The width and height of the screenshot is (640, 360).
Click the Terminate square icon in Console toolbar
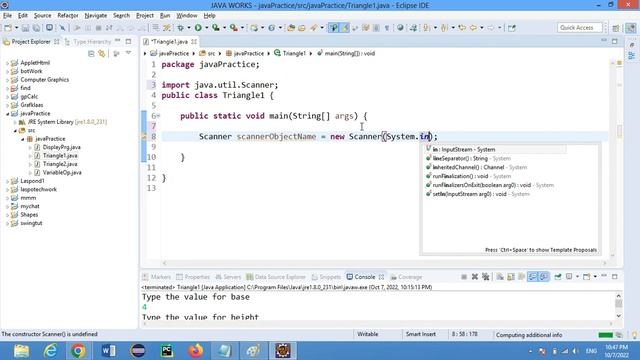click(464, 277)
